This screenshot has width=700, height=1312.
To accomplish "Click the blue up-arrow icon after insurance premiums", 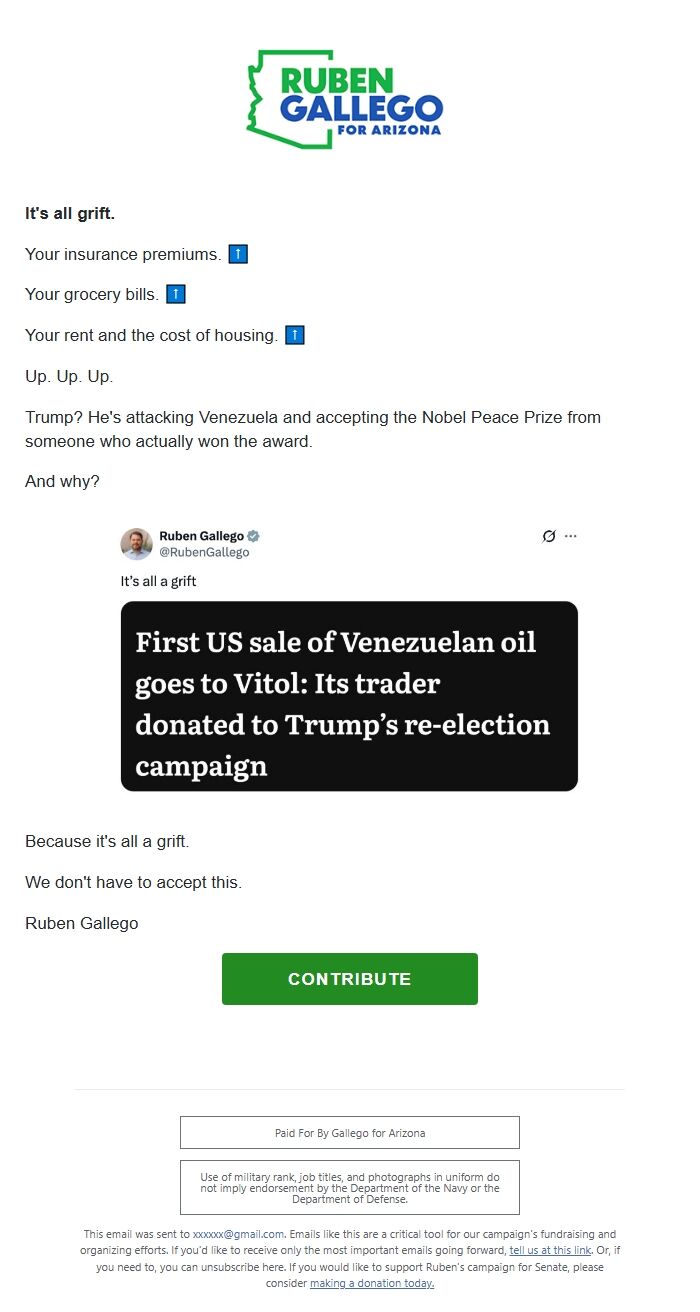I will [237, 254].
